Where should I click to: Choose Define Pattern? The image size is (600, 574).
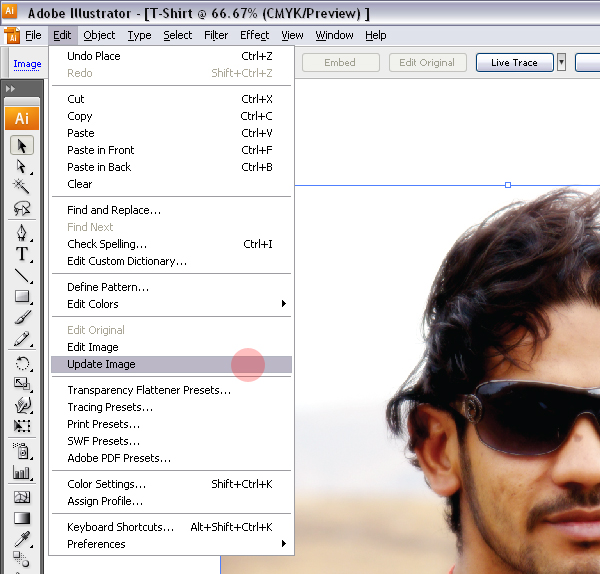pos(171,287)
